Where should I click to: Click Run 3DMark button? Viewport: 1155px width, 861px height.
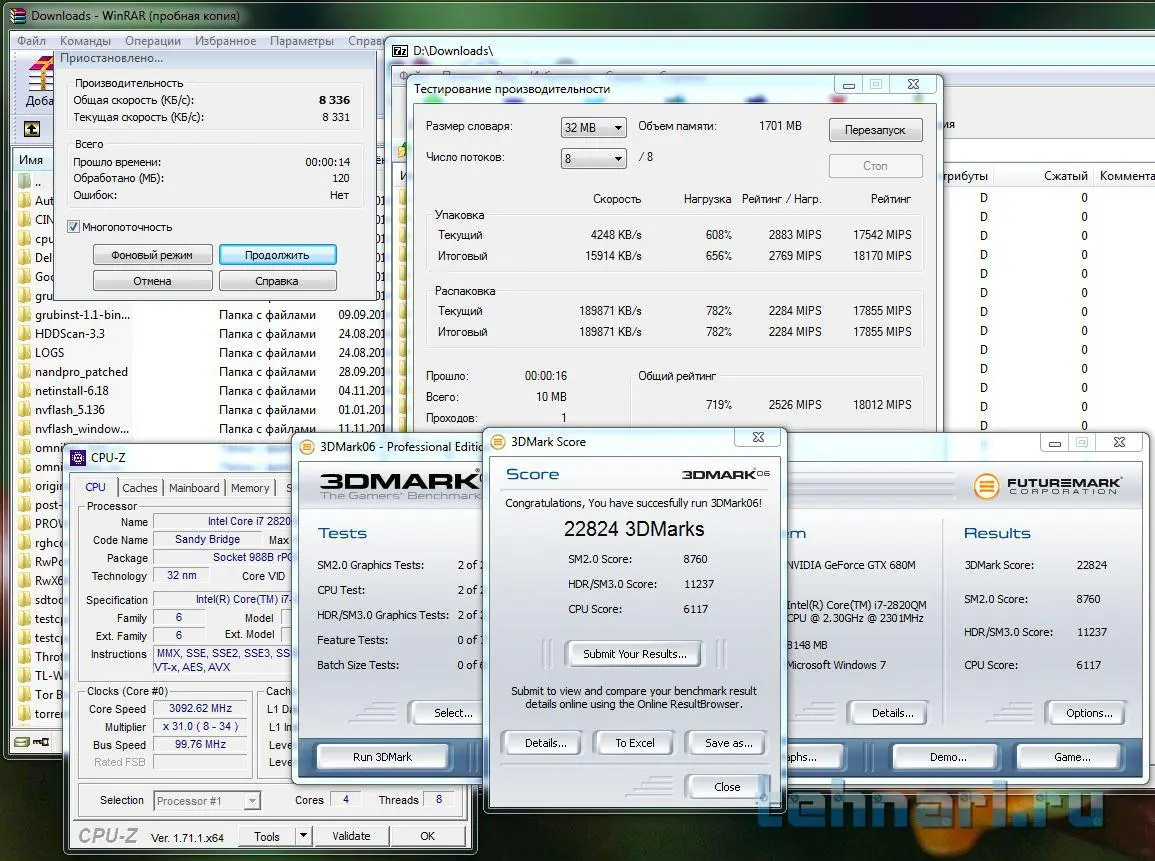tap(382, 756)
